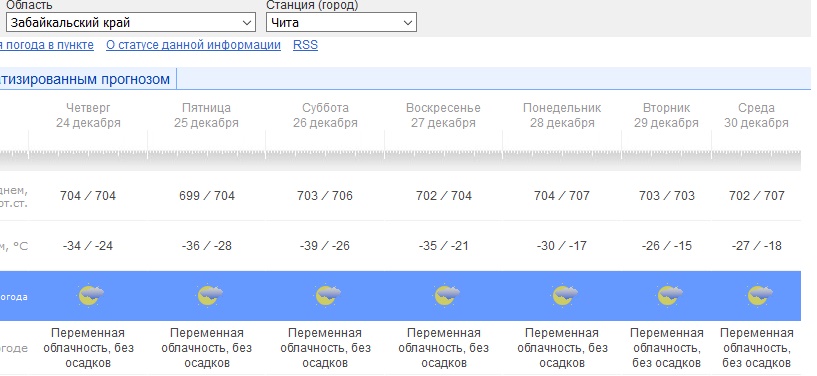Select the 'Понедельник 28 декабря' column header

pyautogui.click(x=562, y=116)
